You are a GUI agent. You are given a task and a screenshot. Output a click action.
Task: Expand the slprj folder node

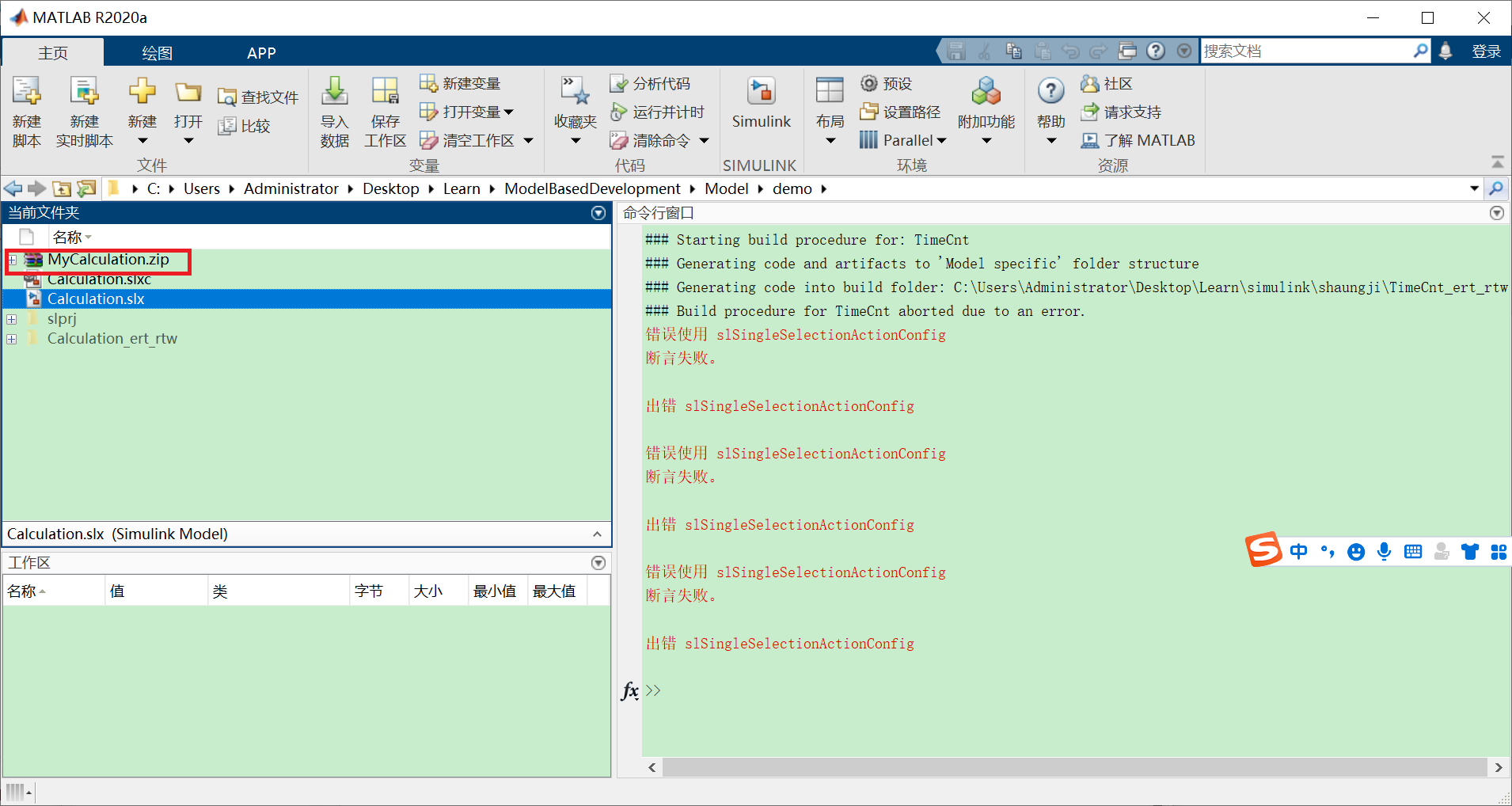click(12, 319)
